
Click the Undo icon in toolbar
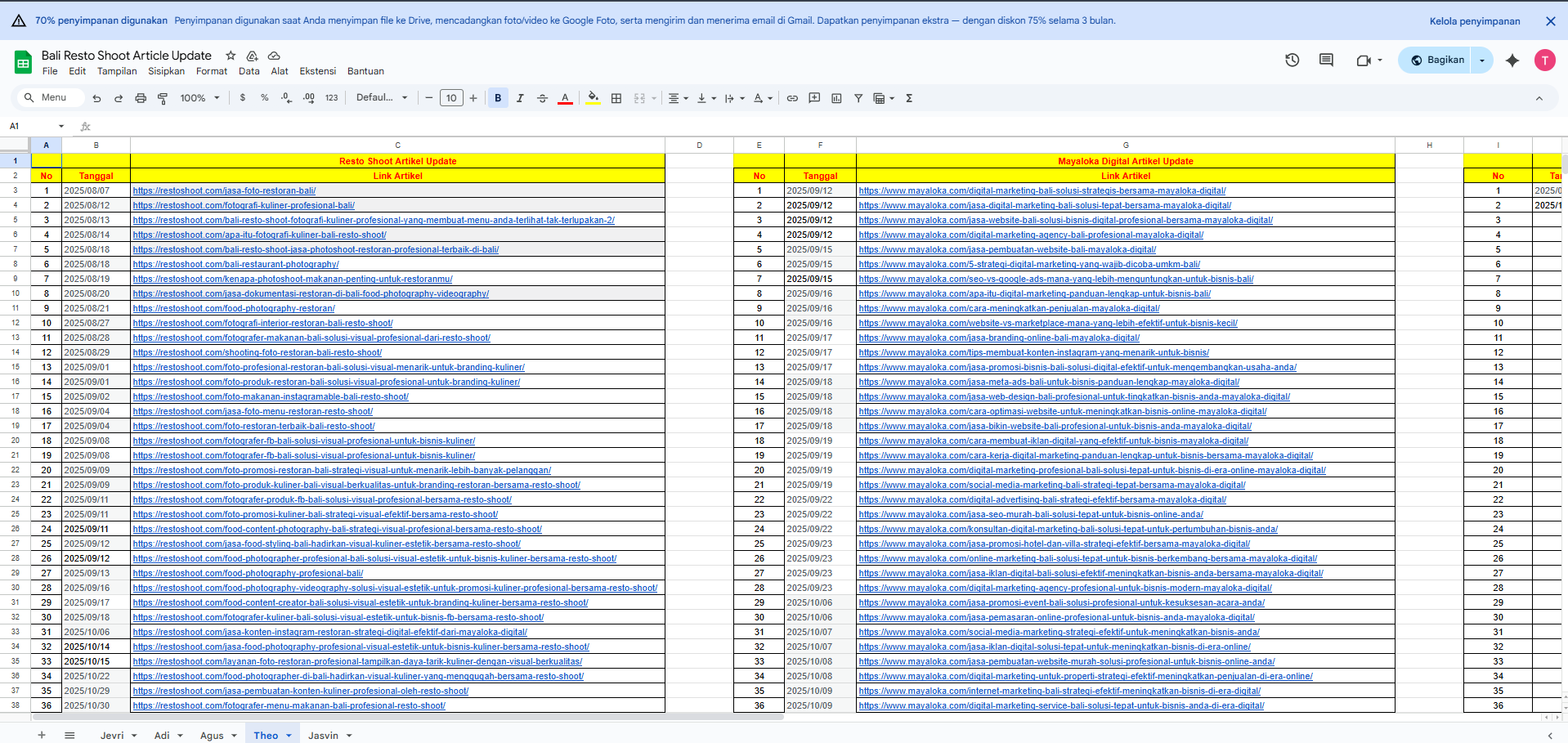pos(97,98)
